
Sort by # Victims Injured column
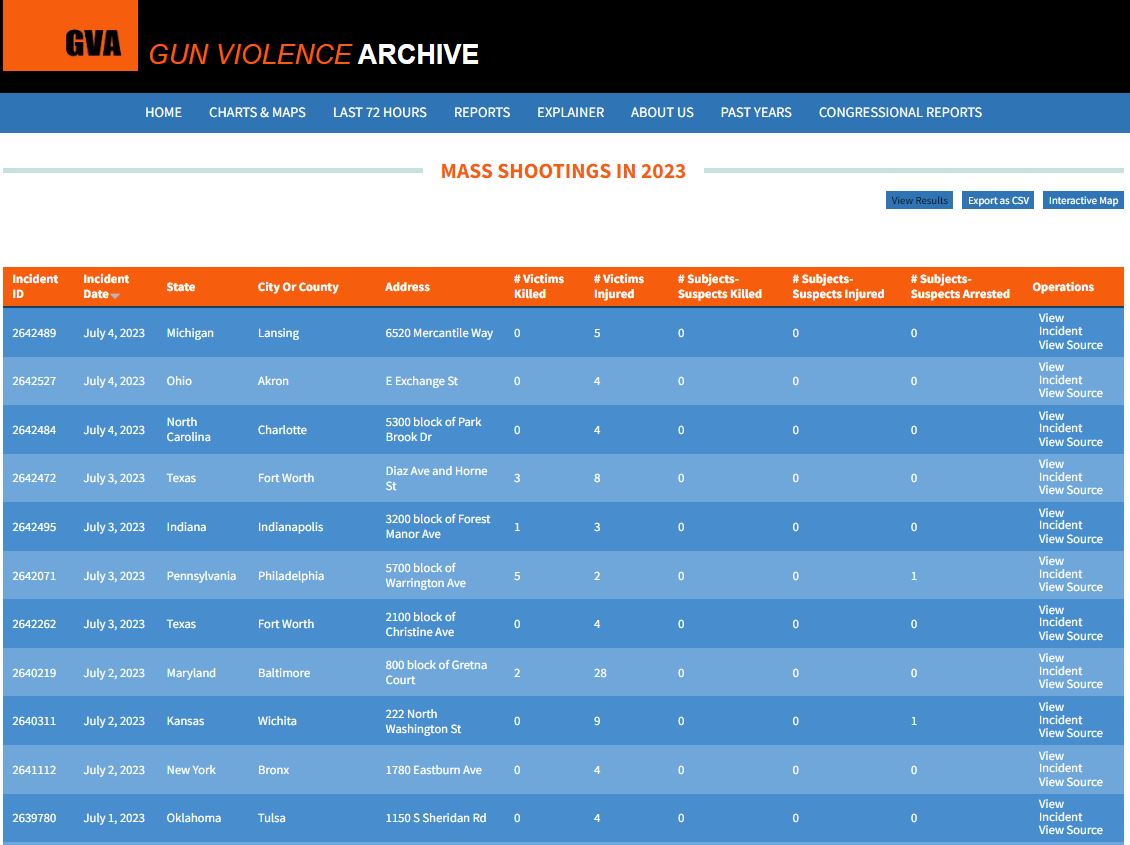(x=618, y=287)
